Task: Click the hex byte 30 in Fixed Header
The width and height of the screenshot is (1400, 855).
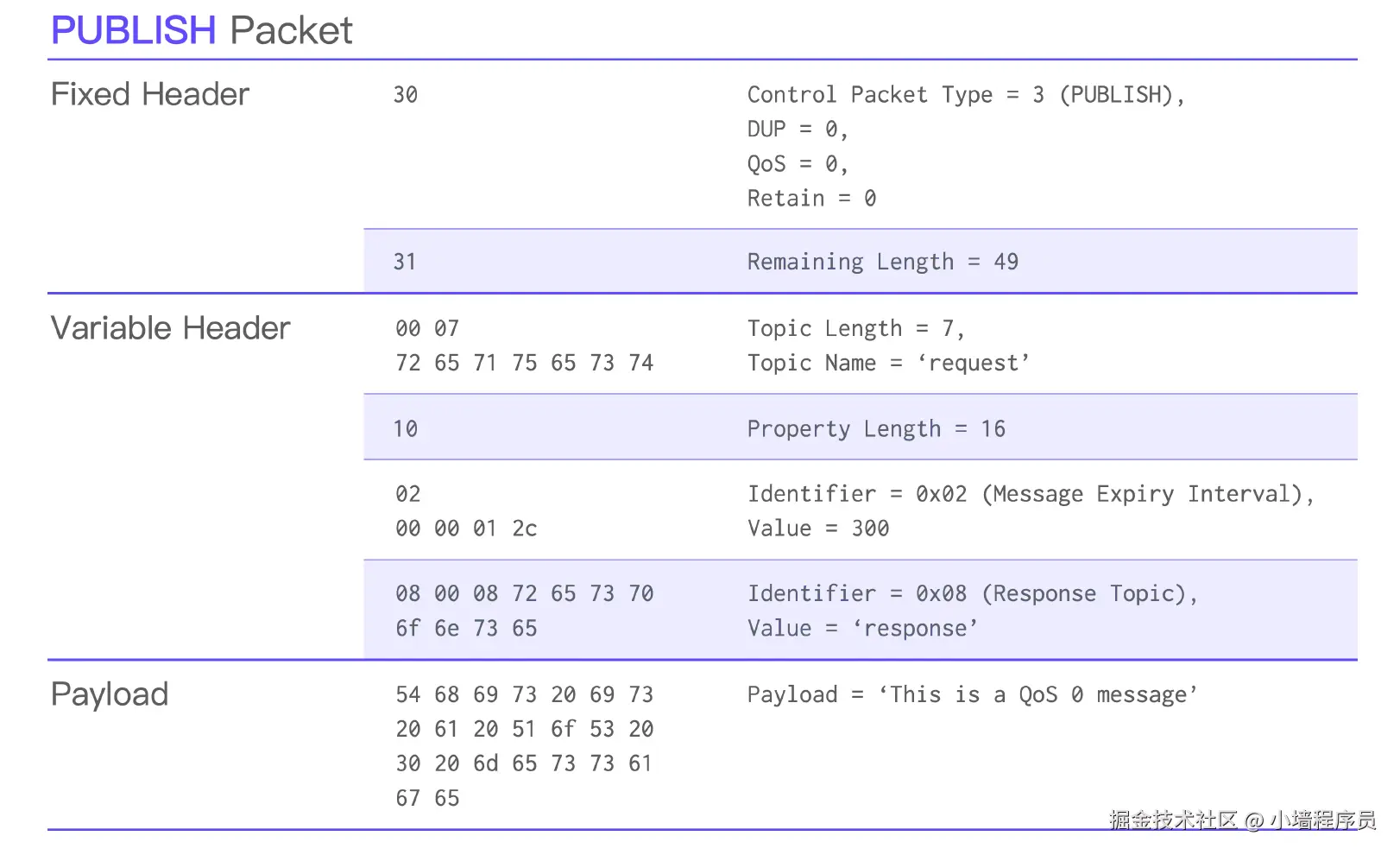Action: pyautogui.click(x=406, y=95)
